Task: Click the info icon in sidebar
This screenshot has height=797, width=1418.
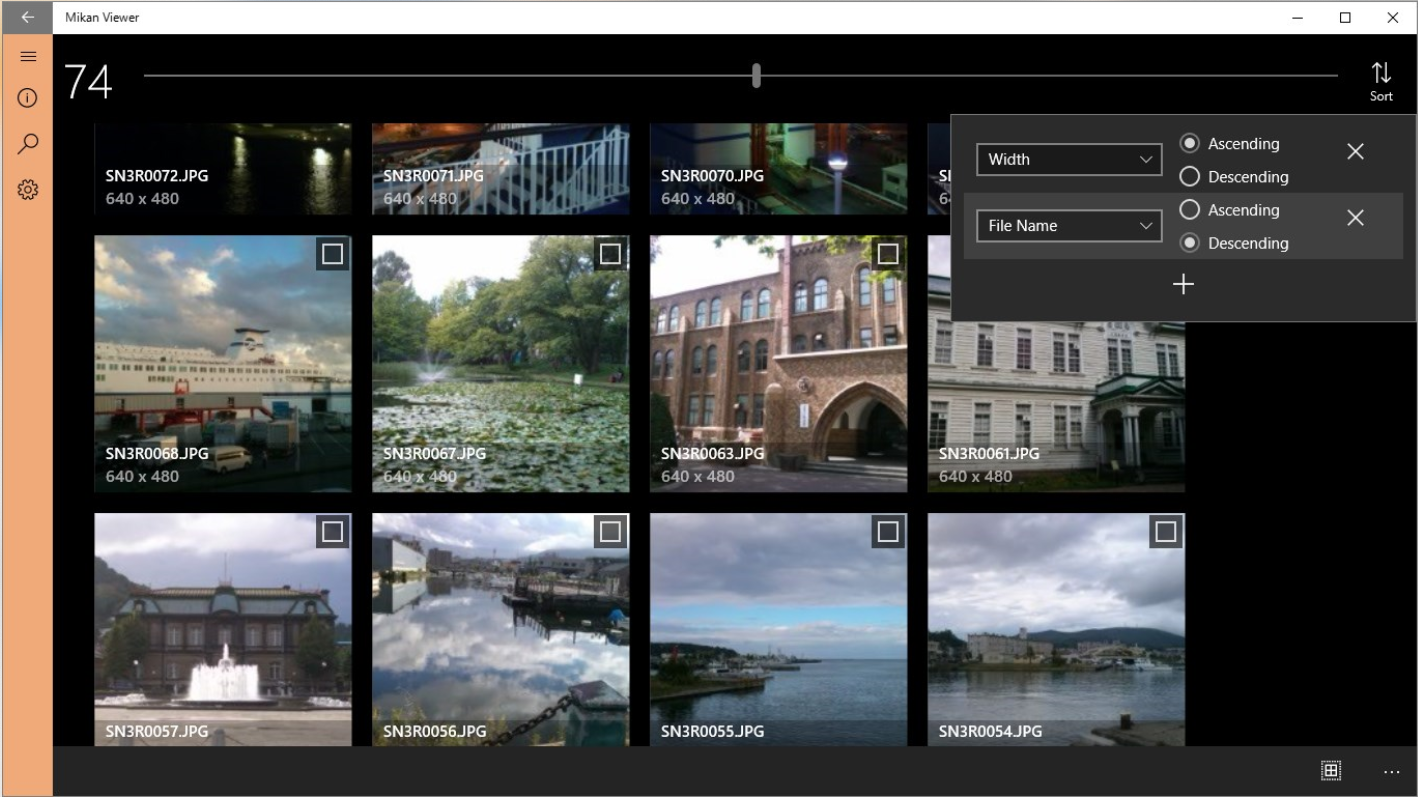Action: pos(28,98)
